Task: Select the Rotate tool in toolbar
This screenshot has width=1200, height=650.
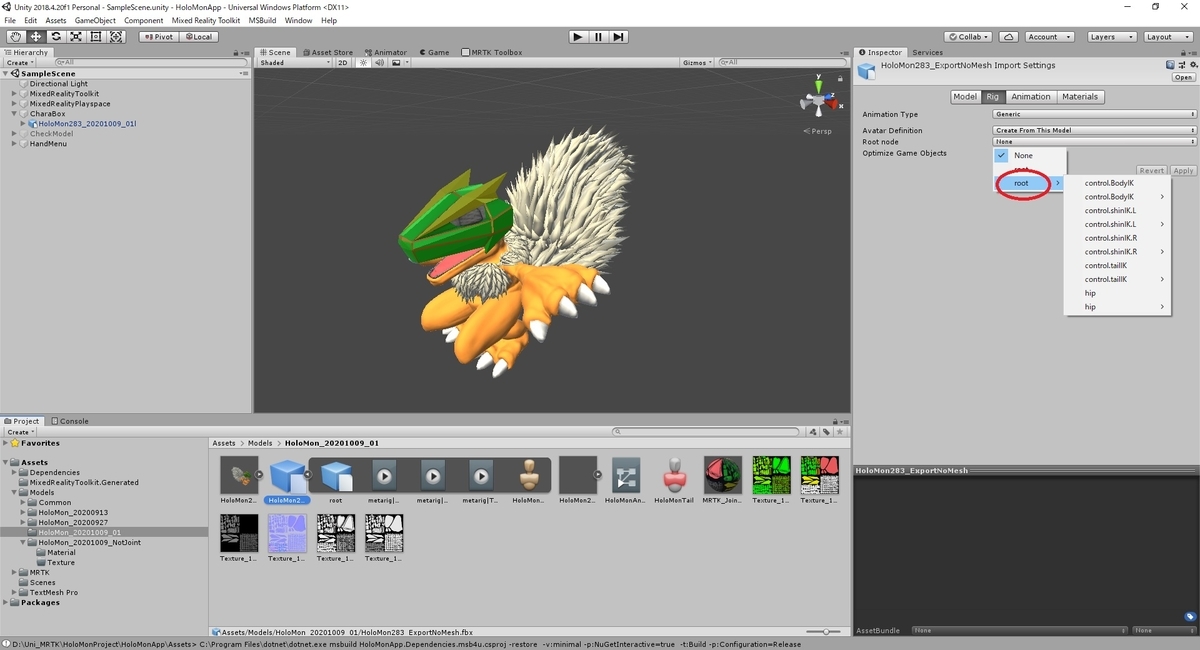Action: (x=56, y=36)
